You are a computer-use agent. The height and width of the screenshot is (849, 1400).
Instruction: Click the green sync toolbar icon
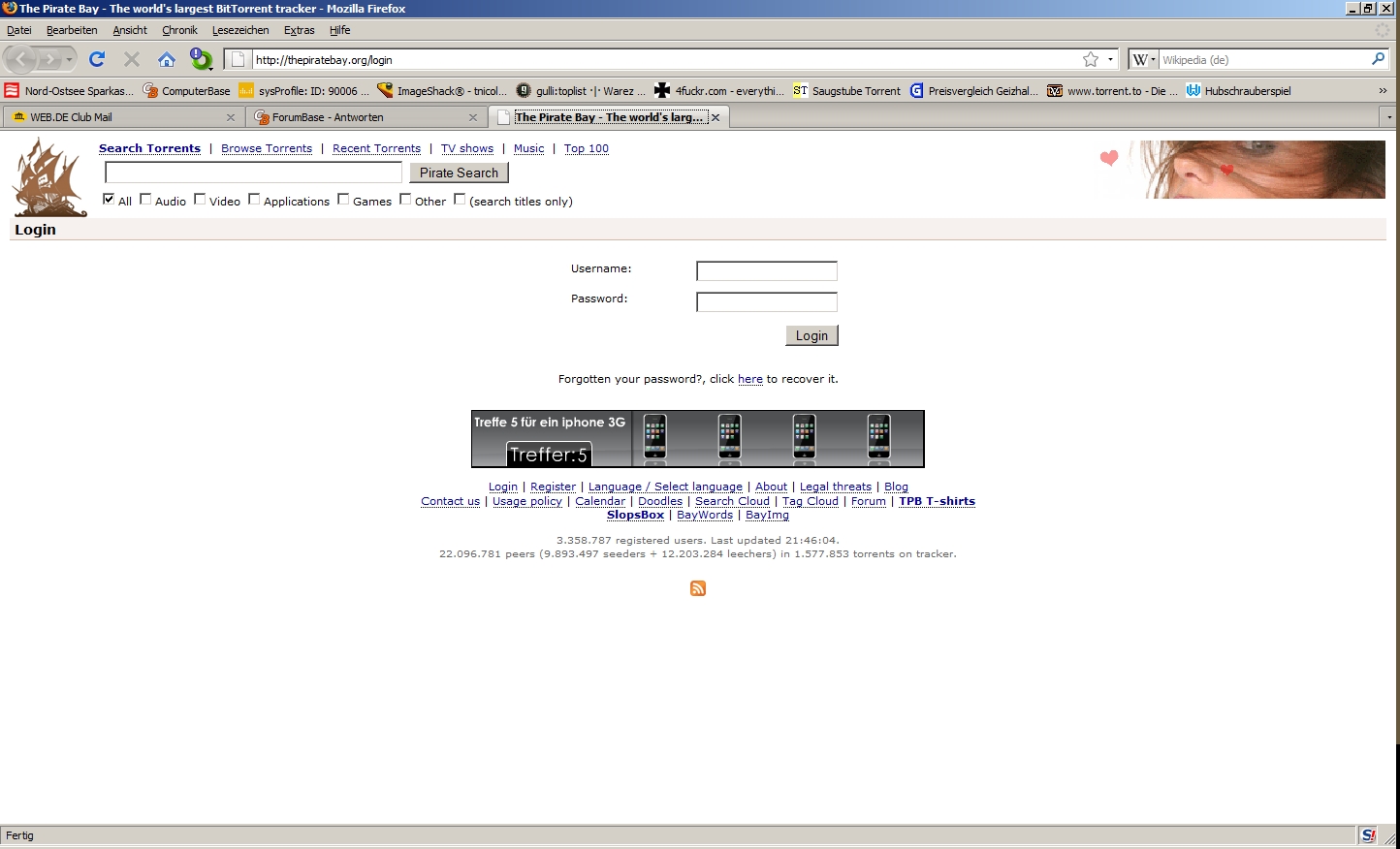(x=201, y=59)
